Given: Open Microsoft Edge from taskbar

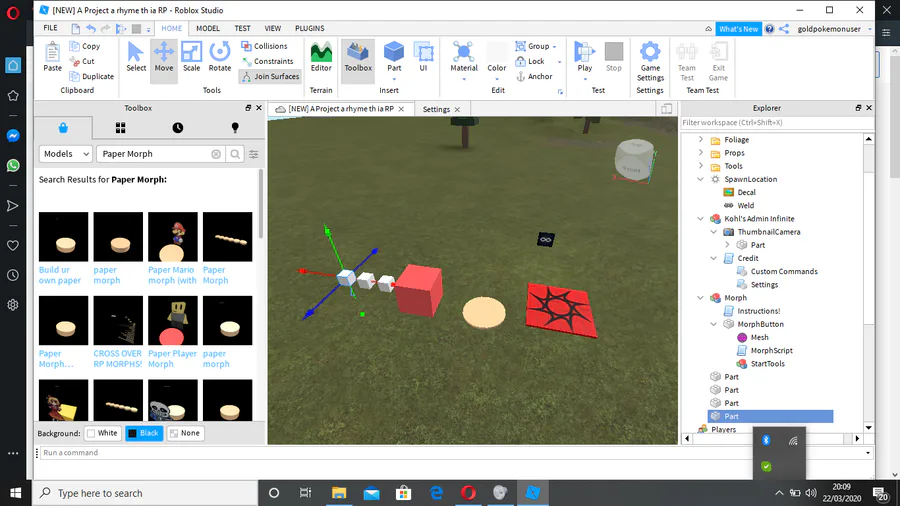Looking at the screenshot, I should (x=436, y=493).
